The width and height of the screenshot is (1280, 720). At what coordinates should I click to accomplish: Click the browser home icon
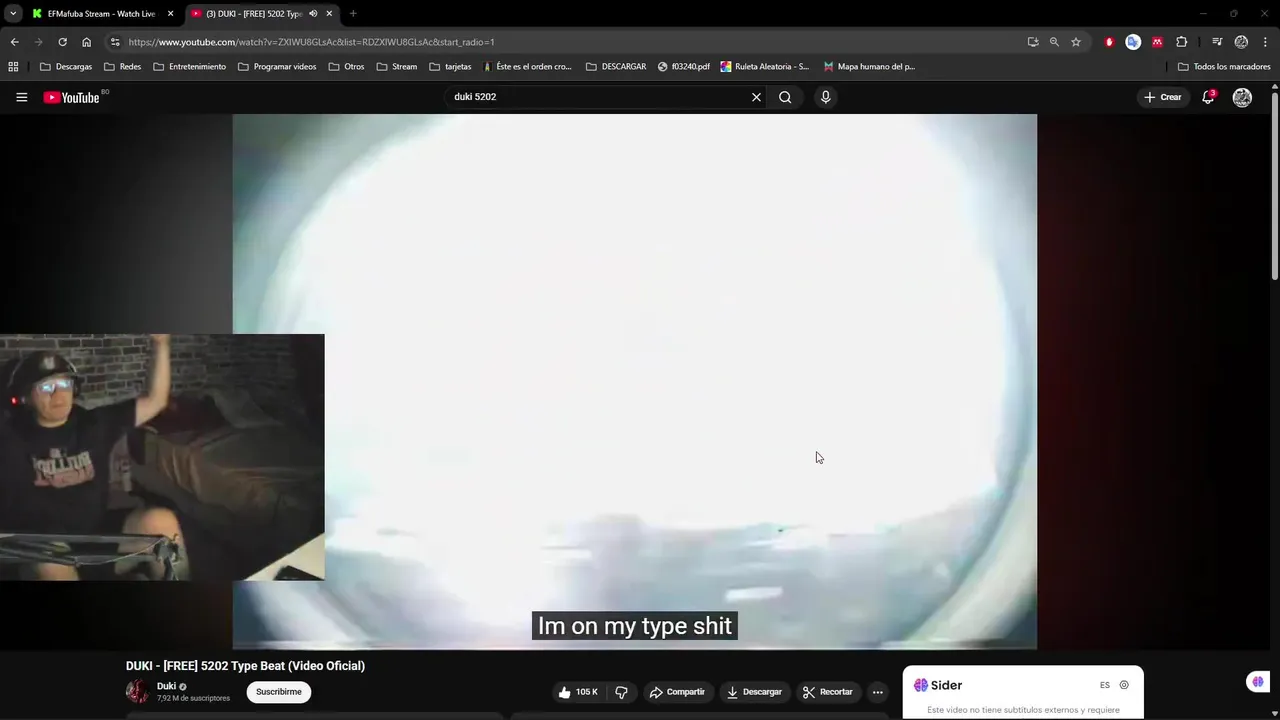click(x=86, y=42)
